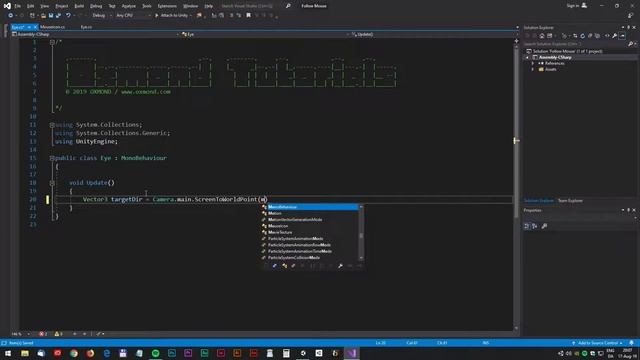Click the IntelliSense list scroll down arrow

pyautogui.click(x=361, y=258)
